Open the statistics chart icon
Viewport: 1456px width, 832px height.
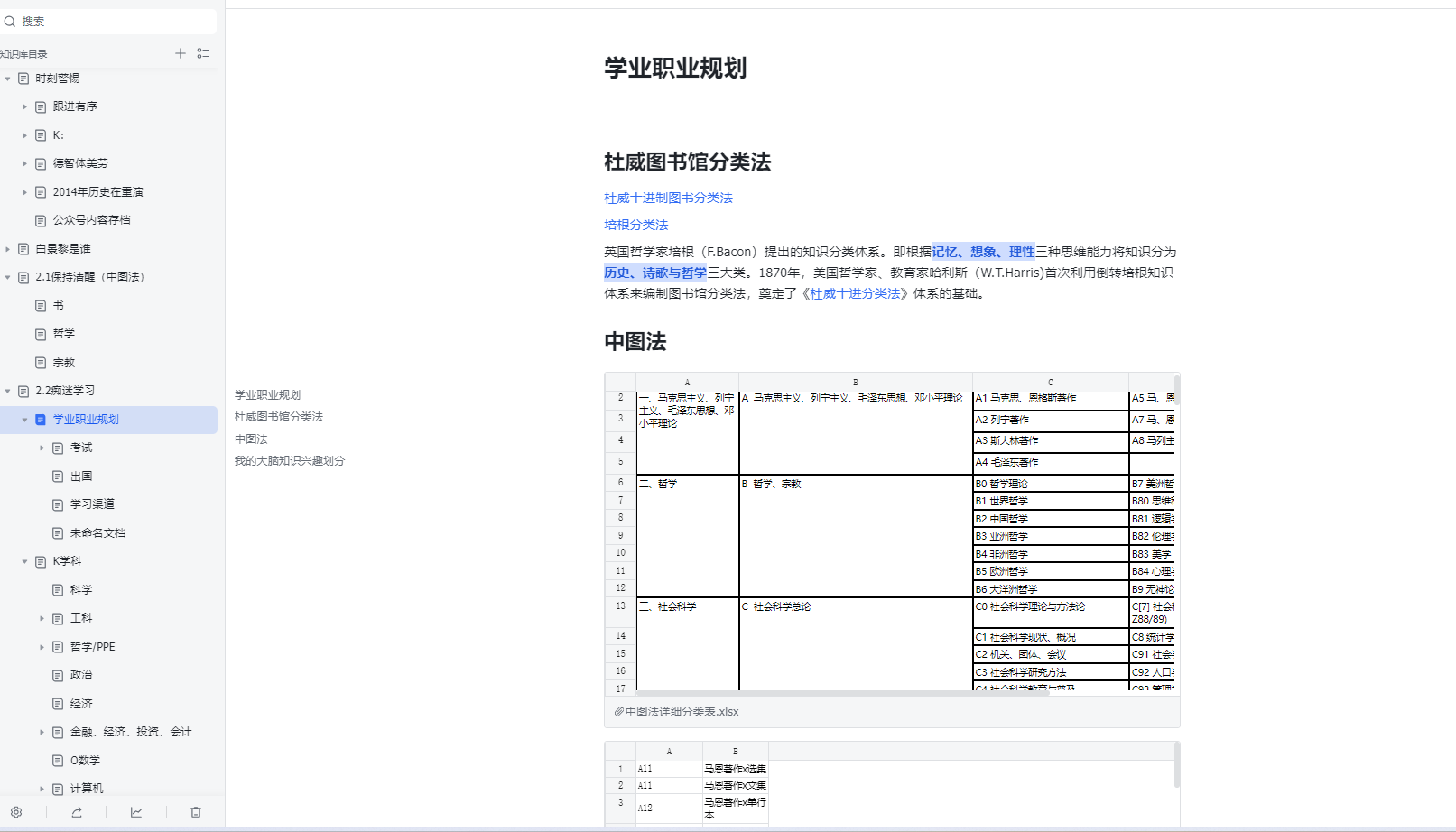coord(136,812)
